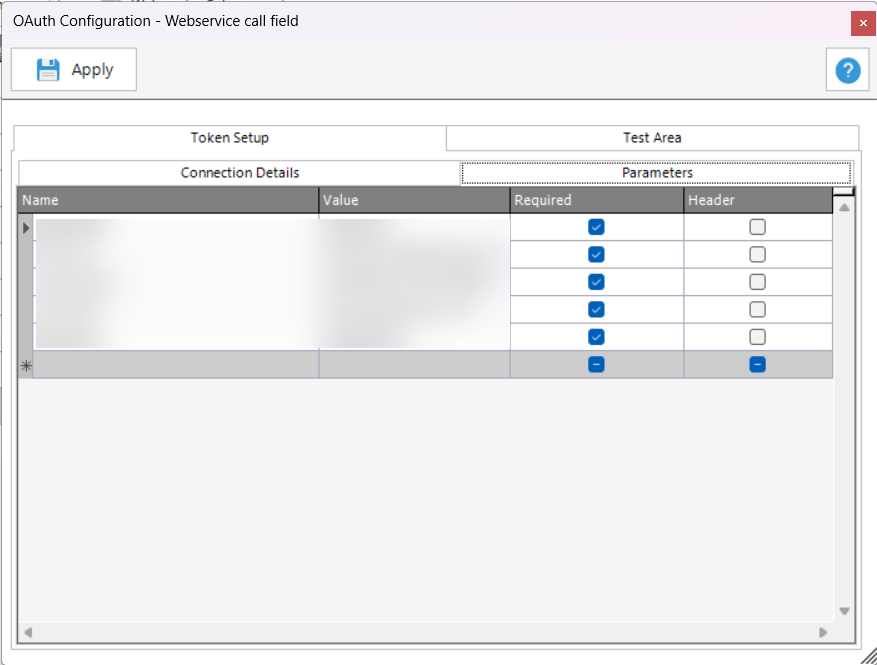Toggle Required checkbox in new row

pos(597,365)
